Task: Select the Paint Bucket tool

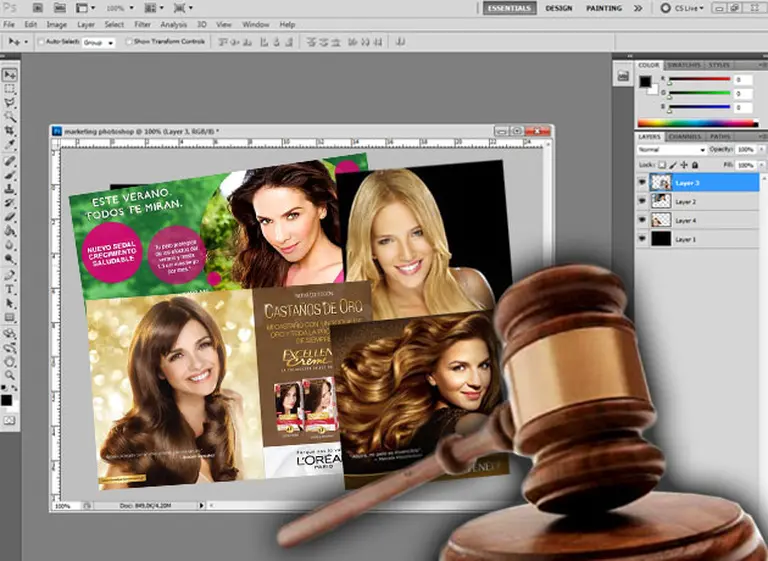Action: (10, 231)
